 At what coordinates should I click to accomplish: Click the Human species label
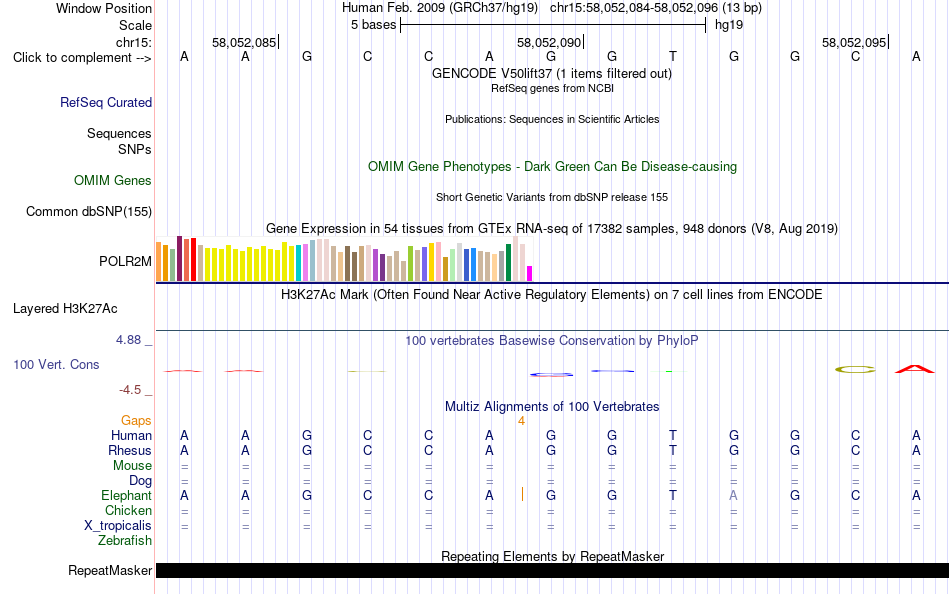click(131, 436)
